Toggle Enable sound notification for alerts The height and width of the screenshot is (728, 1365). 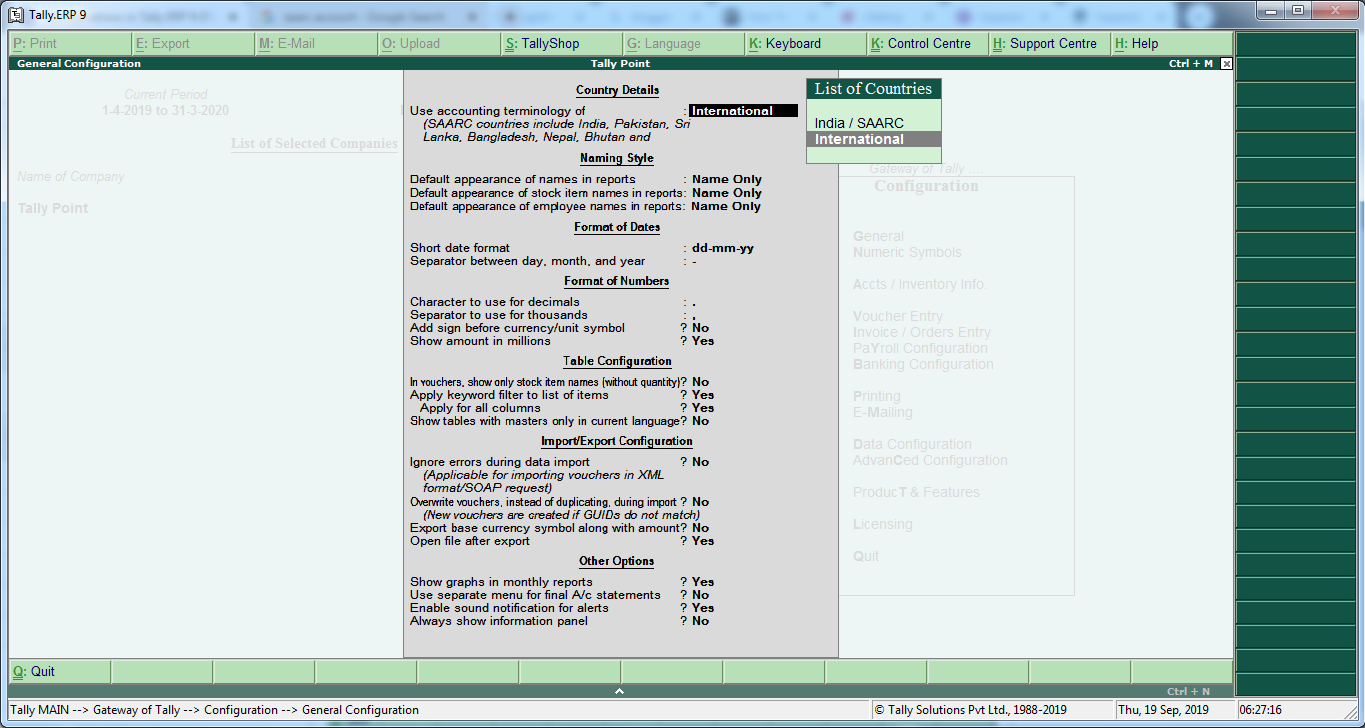coord(703,608)
